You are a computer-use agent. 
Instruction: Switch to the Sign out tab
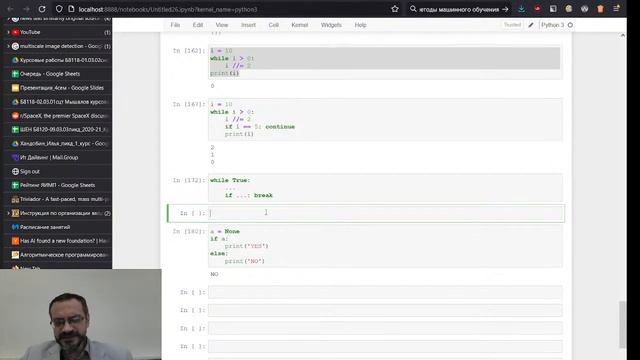(x=58, y=171)
